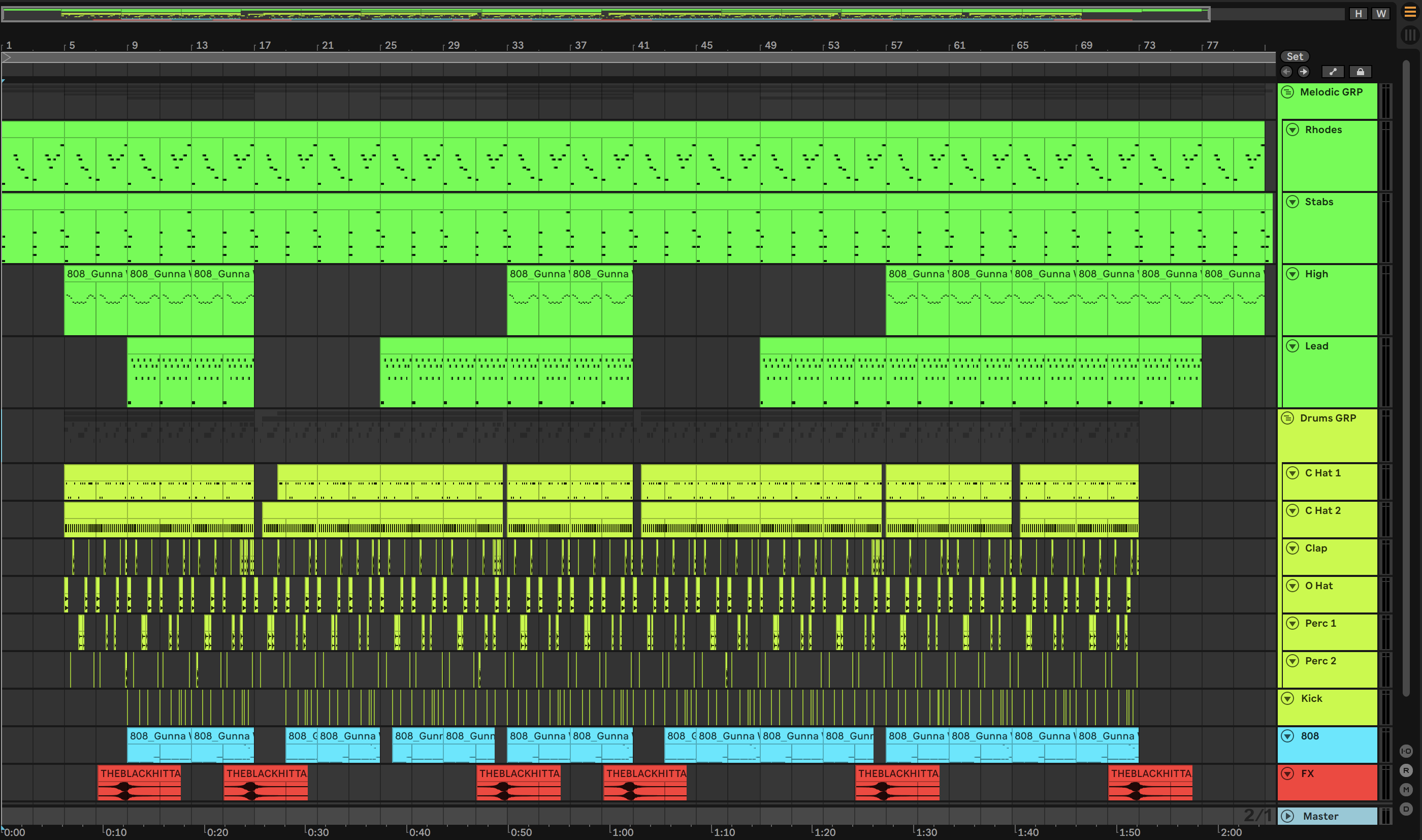1422x840 pixels.
Task: Click the Lock Envelopes padlock icon
Action: pos(1361,72)
